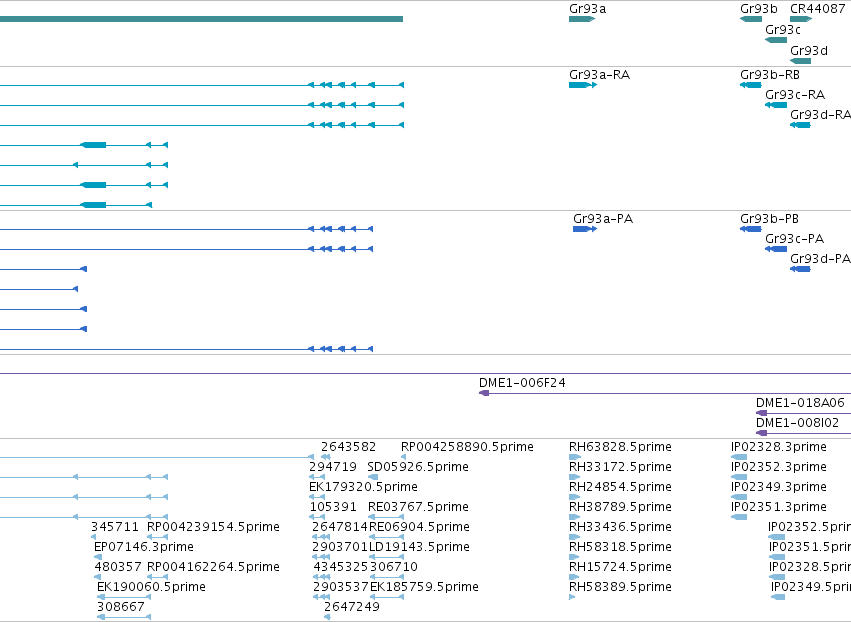
Task: Select EST RH58389.5prime
Action: pyautogui.click(x=572, y=598)
